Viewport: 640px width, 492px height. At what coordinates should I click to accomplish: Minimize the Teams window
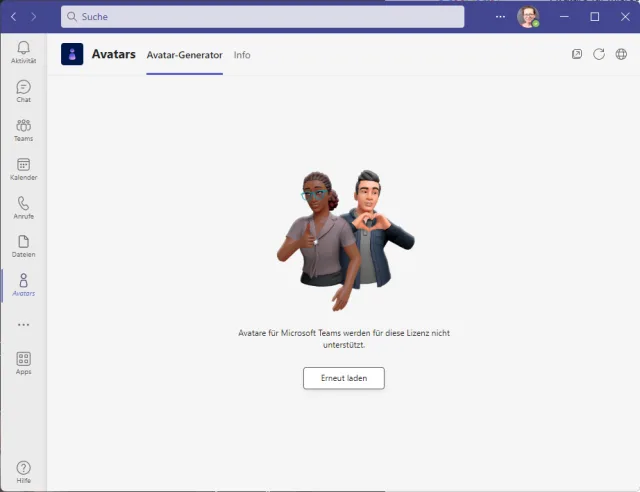click(564, 17)
